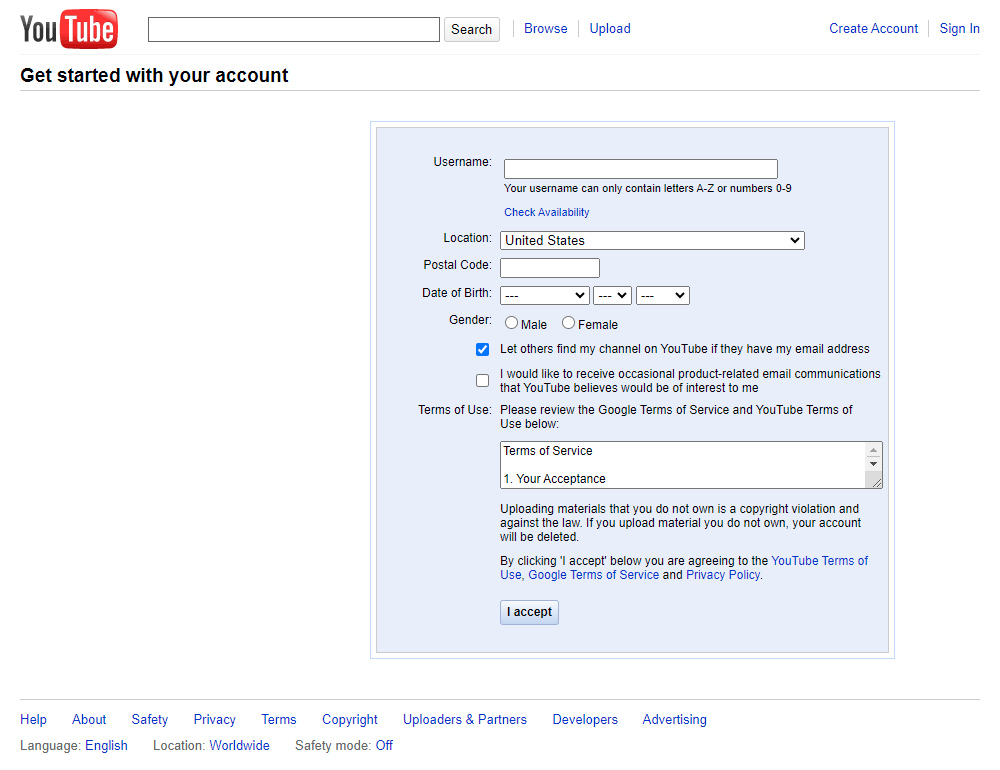
Task: Click the I accept button
Action: (x=529, y=612)
